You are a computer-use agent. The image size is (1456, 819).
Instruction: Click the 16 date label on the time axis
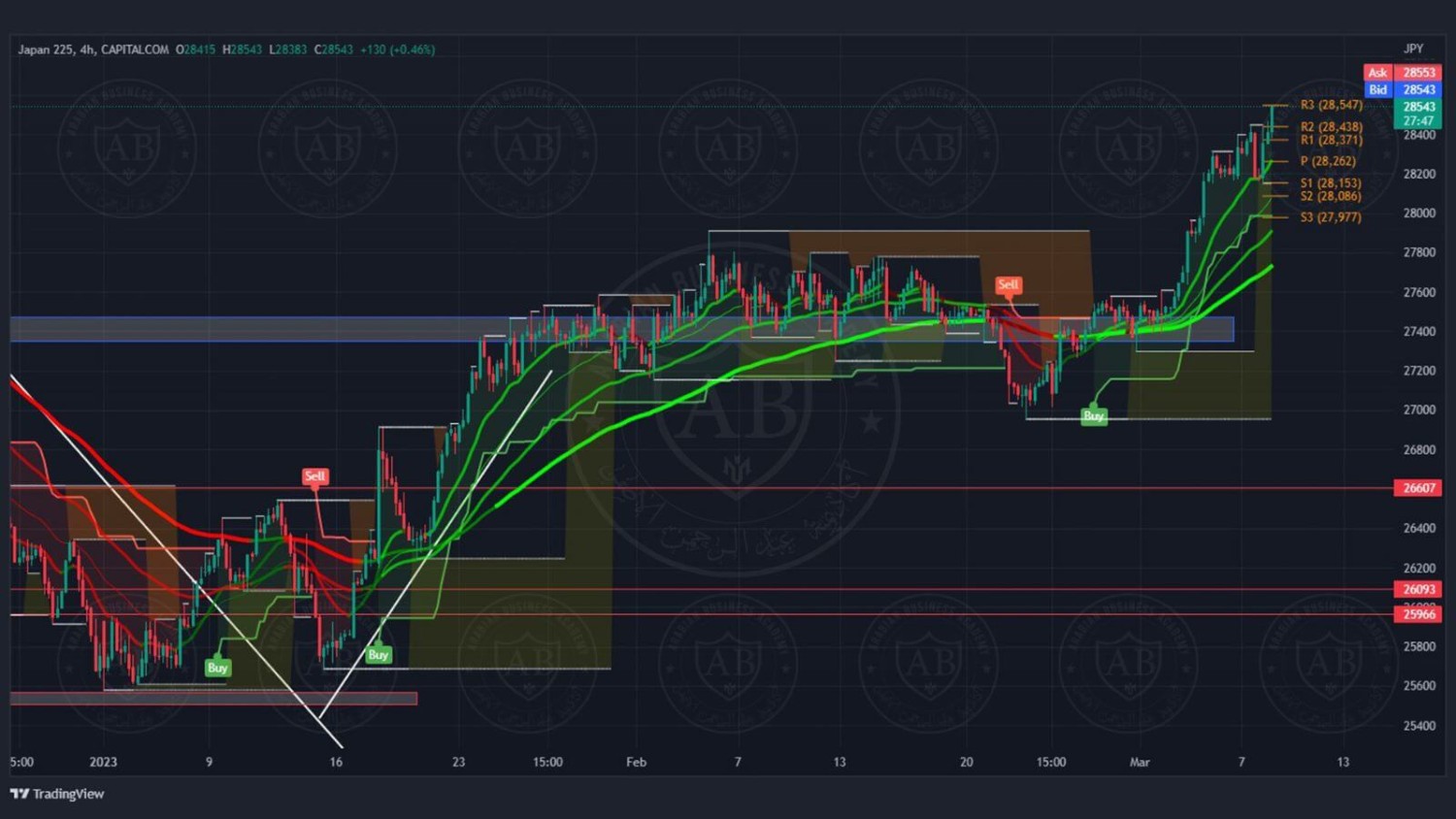coord(336,762)
